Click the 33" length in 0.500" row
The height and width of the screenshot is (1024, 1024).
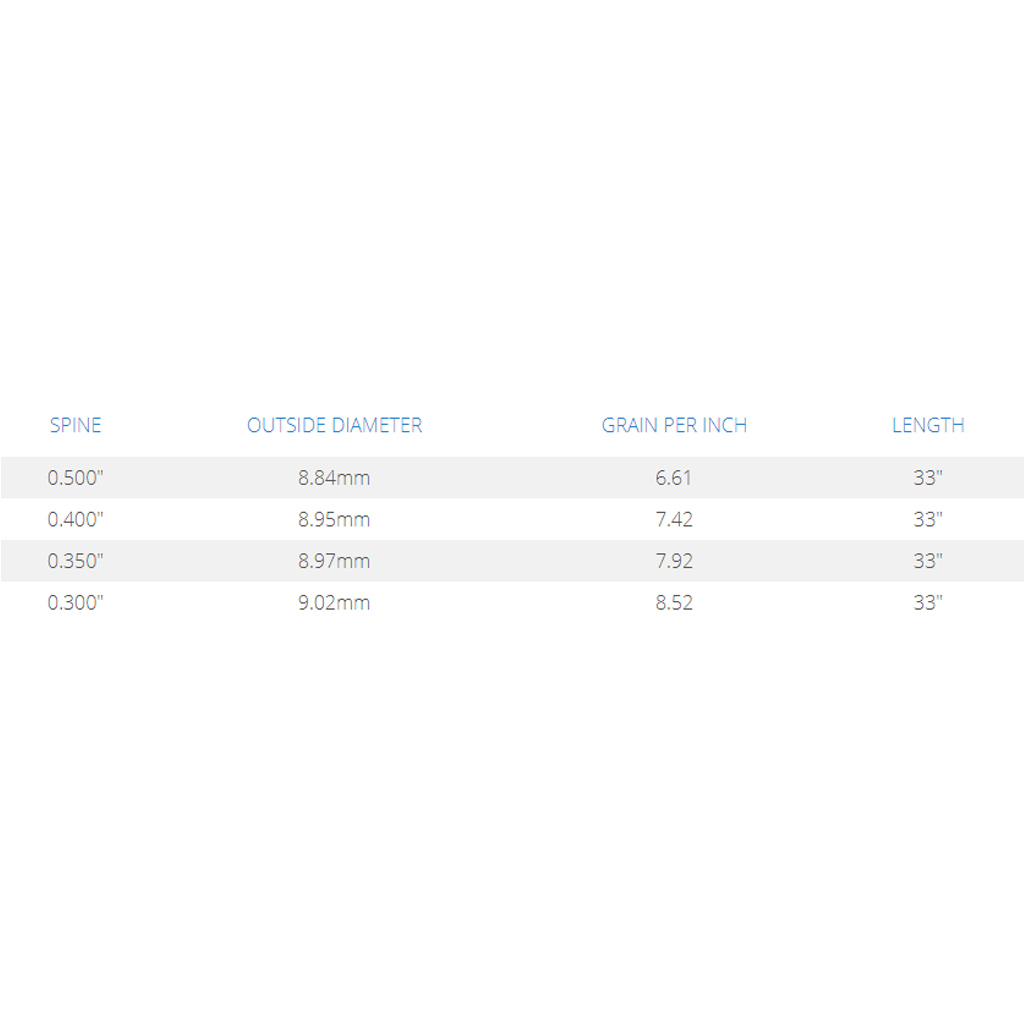click(928, 477)
